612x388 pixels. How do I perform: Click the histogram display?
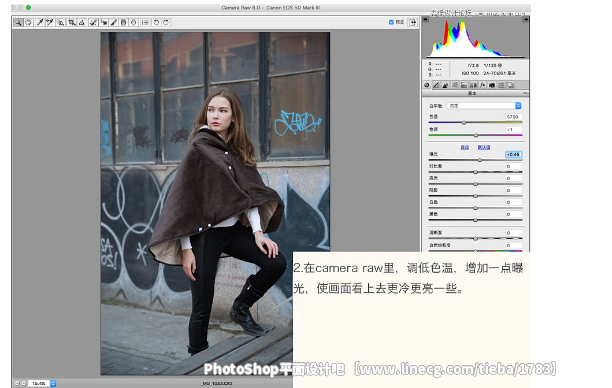pos(476,37)
